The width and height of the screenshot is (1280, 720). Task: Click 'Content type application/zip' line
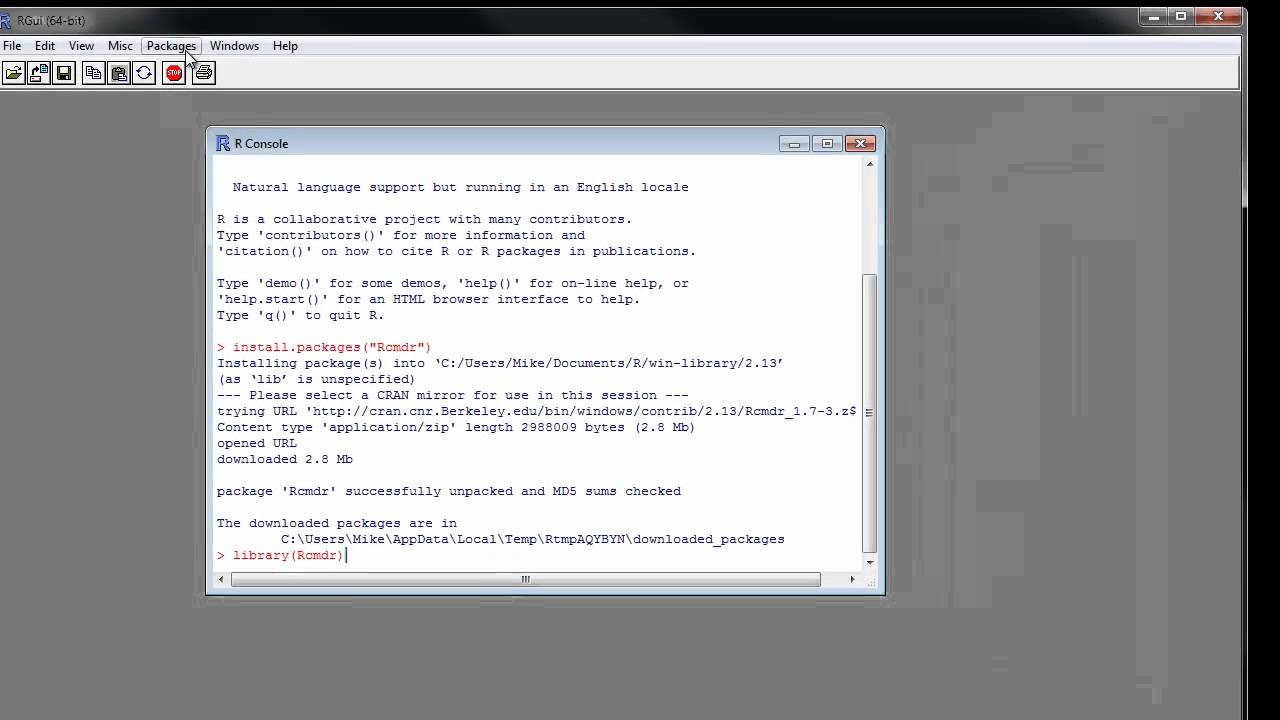point(456,427)
